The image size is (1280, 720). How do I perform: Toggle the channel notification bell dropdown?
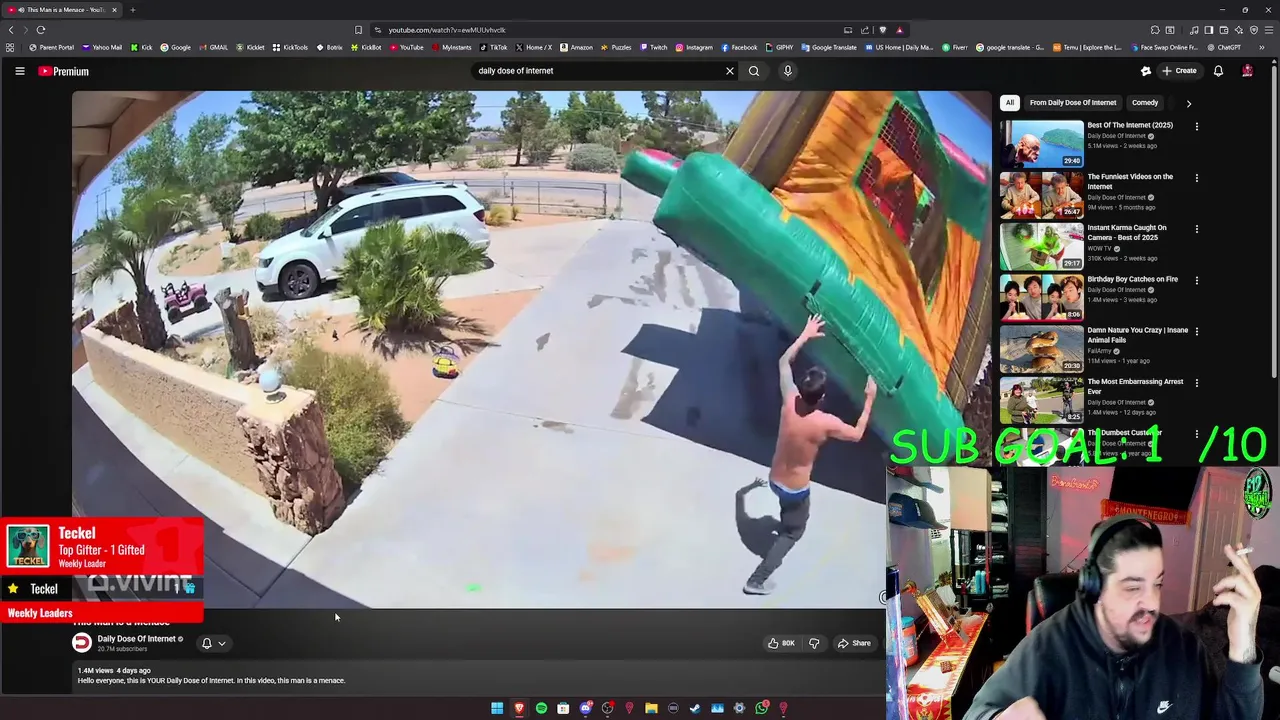pos(213,643)
